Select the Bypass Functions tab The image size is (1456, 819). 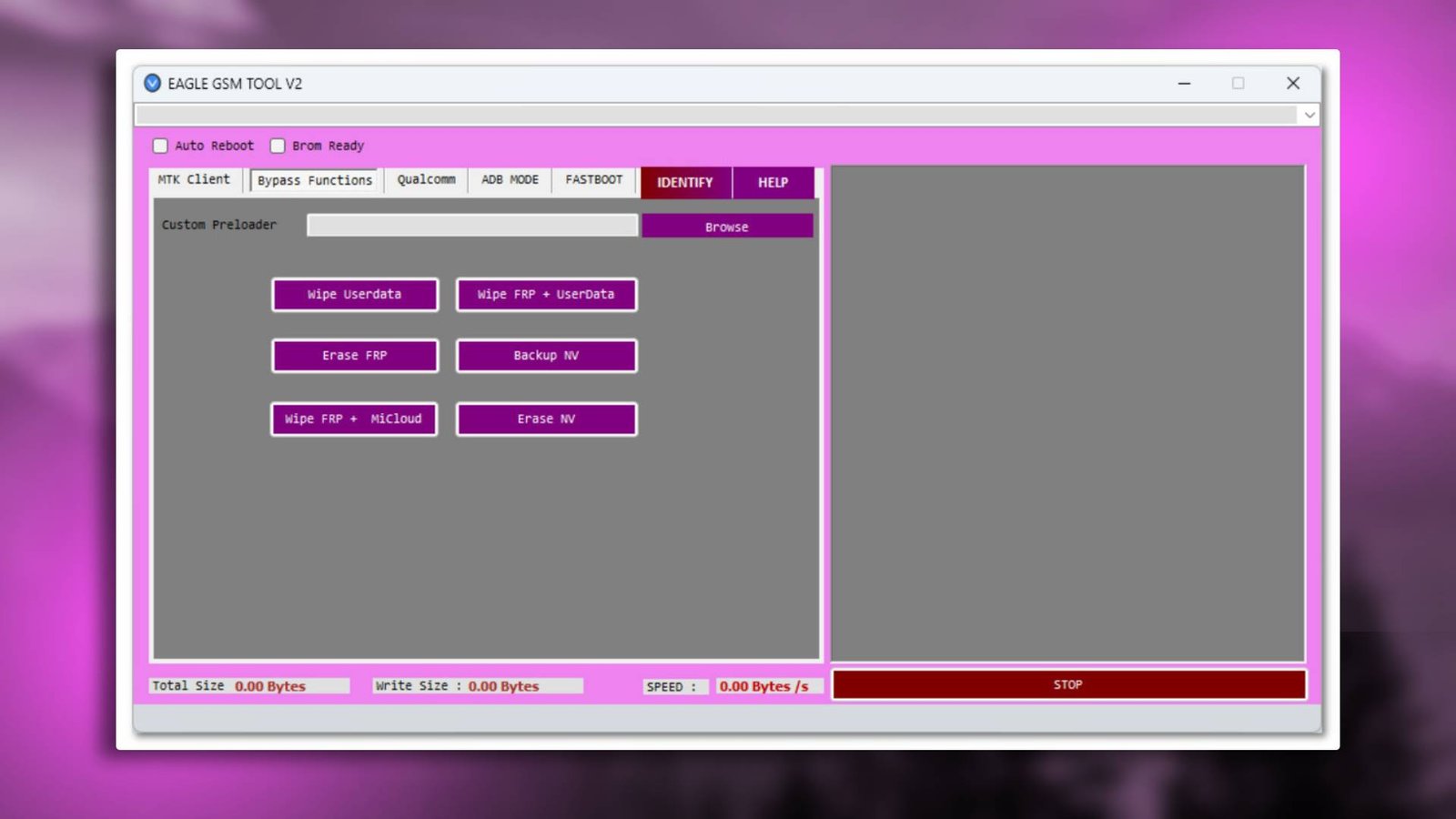[x=313, y=179]
